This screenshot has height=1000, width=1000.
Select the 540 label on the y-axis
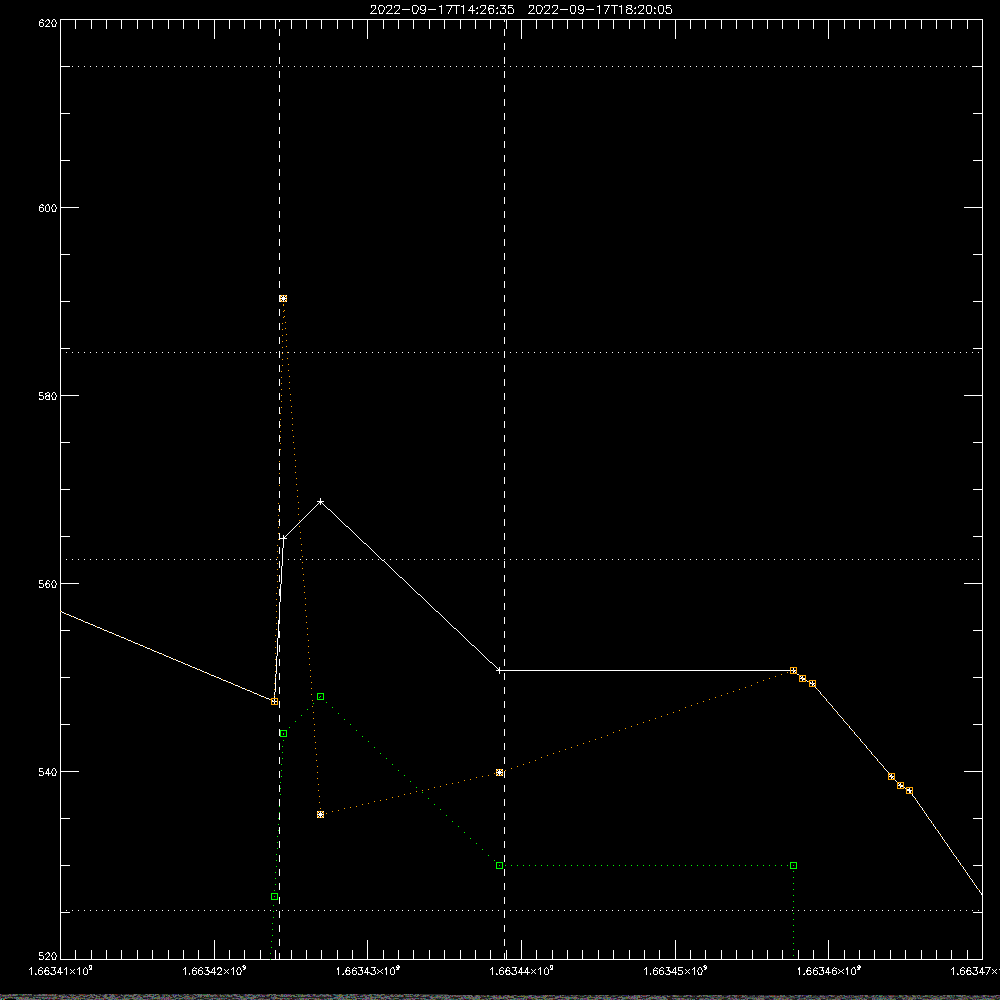(48, 772)
